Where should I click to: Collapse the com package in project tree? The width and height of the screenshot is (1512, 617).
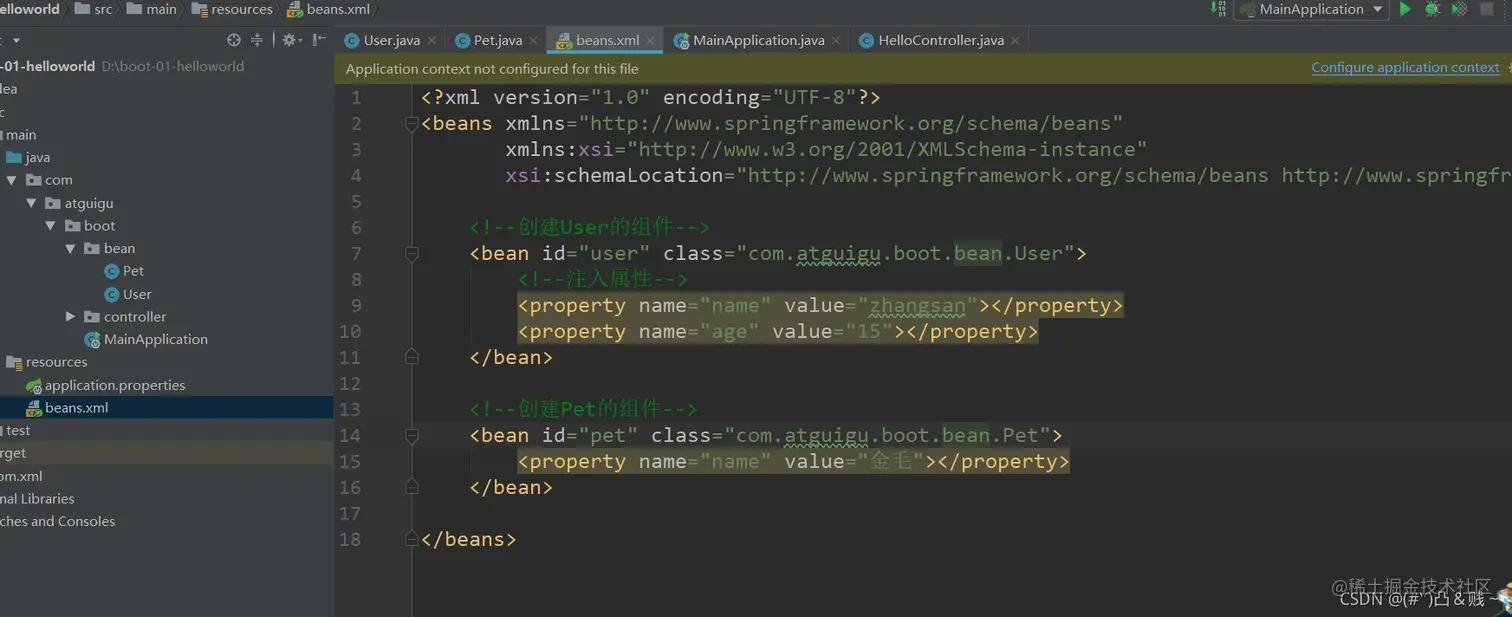pos(12,180)
